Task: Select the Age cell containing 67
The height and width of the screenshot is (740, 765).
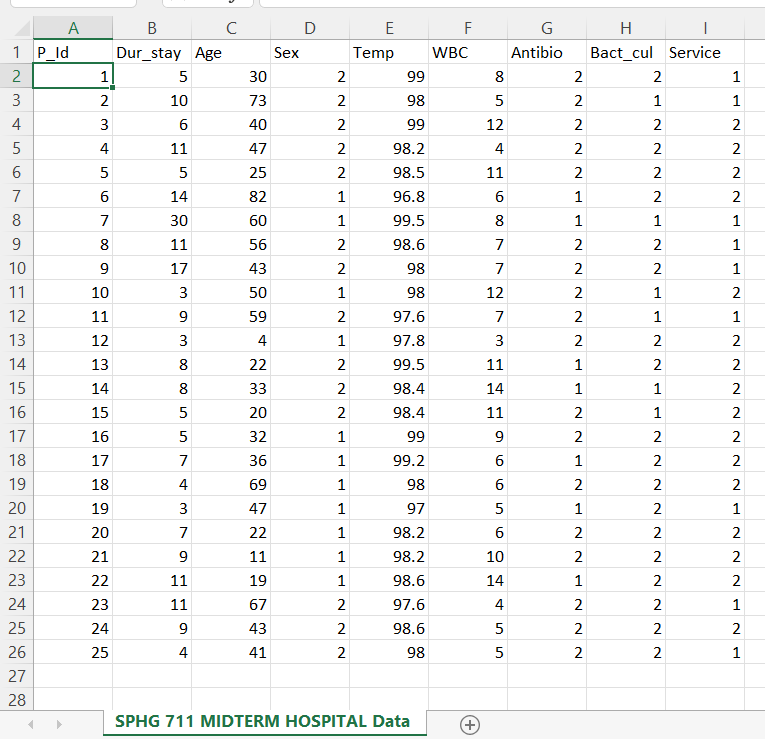Action: coord(231,604)
